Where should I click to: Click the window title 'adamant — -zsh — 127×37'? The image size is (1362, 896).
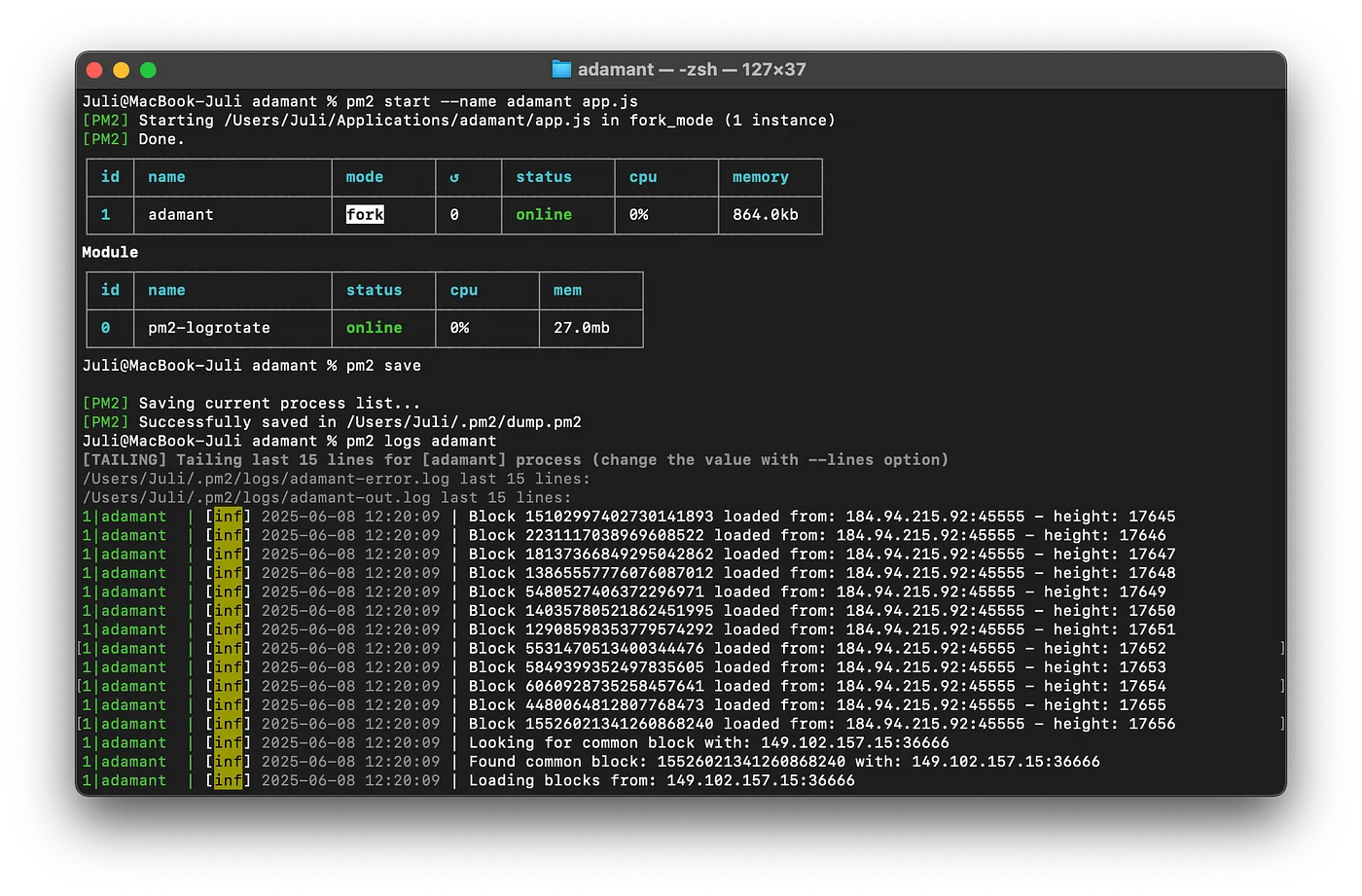[x=692, y=69]
